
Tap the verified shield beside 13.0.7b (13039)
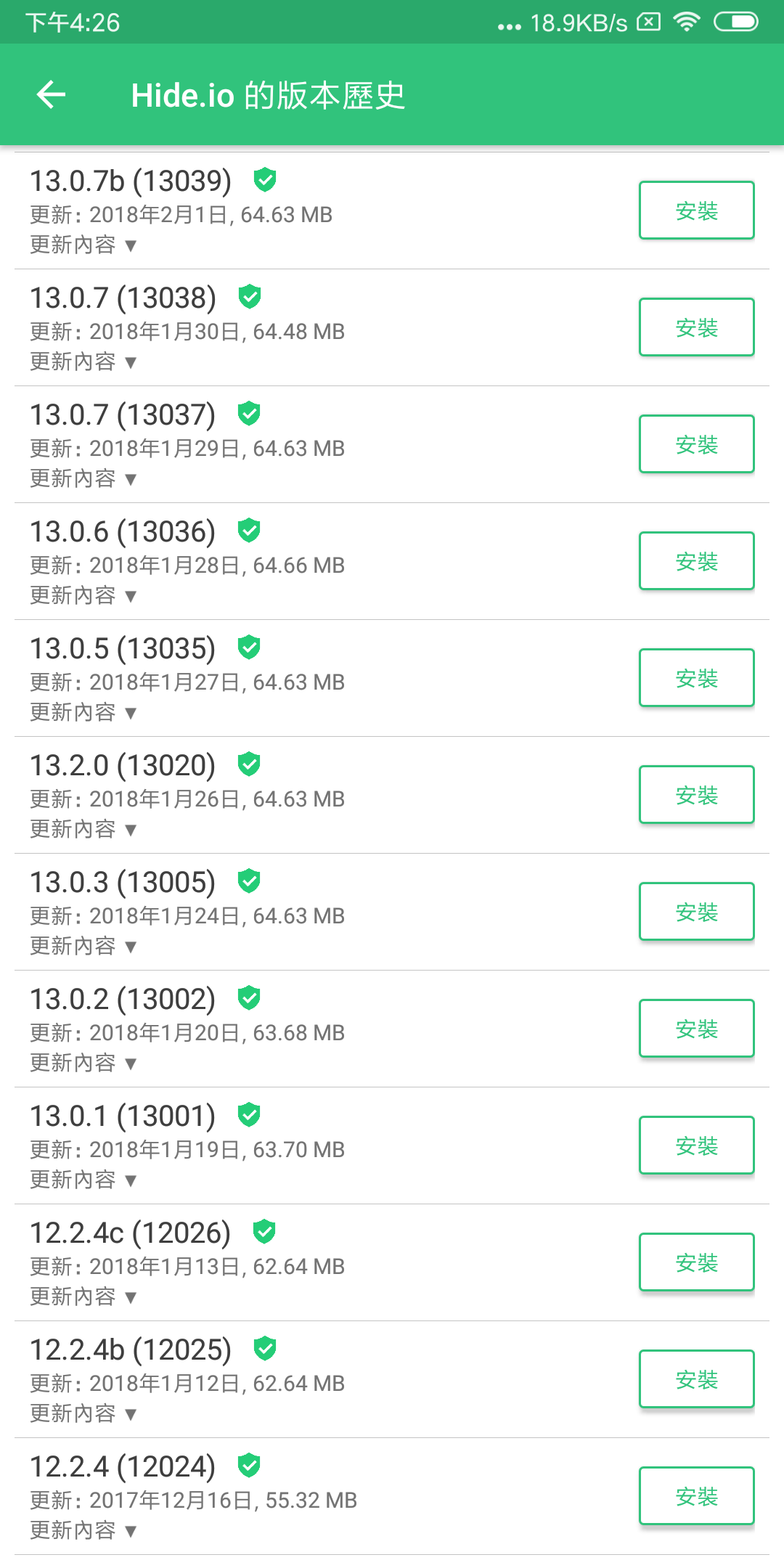tap(265, 179)
